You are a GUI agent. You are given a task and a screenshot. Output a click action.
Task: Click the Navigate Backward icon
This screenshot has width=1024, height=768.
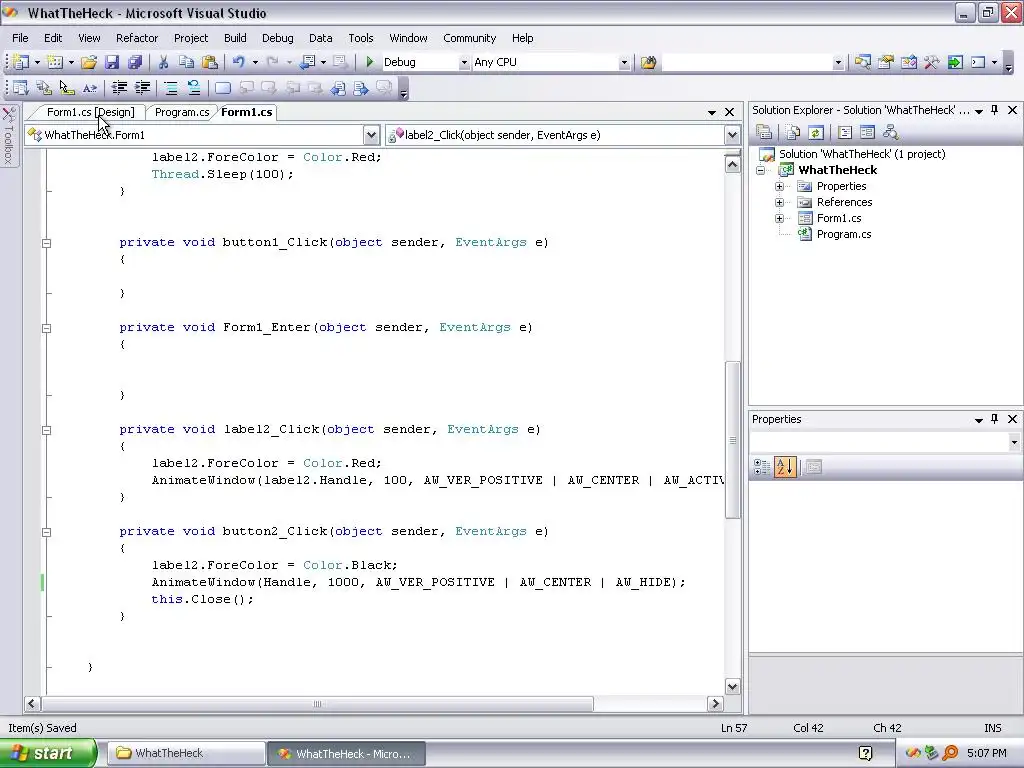point(307,62)
